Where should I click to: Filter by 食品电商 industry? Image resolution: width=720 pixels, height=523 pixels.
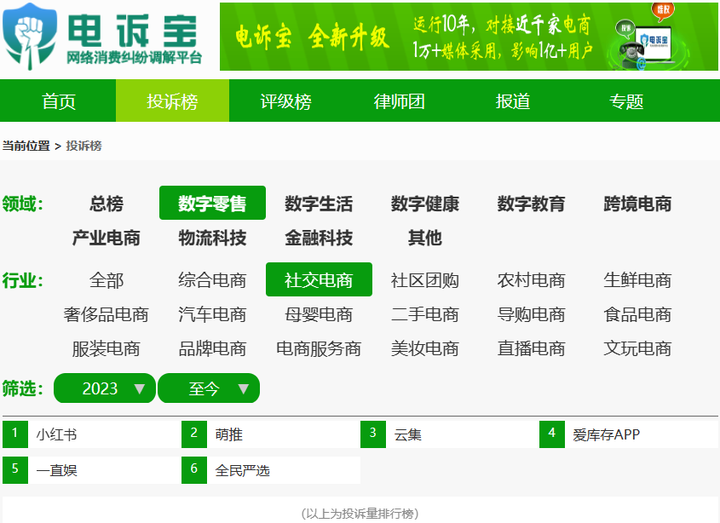tap(637, 315)
